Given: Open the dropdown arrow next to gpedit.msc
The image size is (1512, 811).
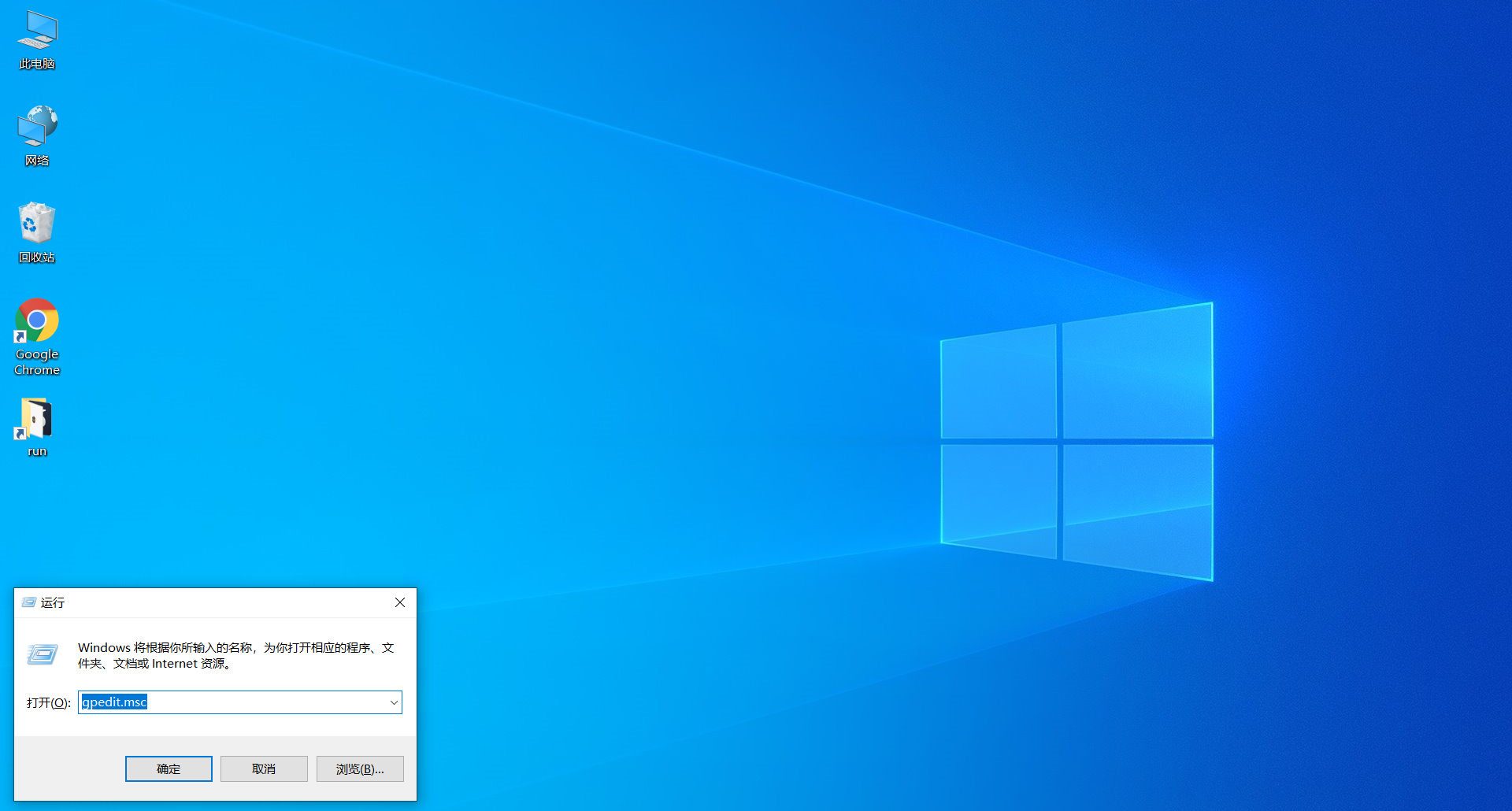Looking at the screenshot, I should [393, 702].
